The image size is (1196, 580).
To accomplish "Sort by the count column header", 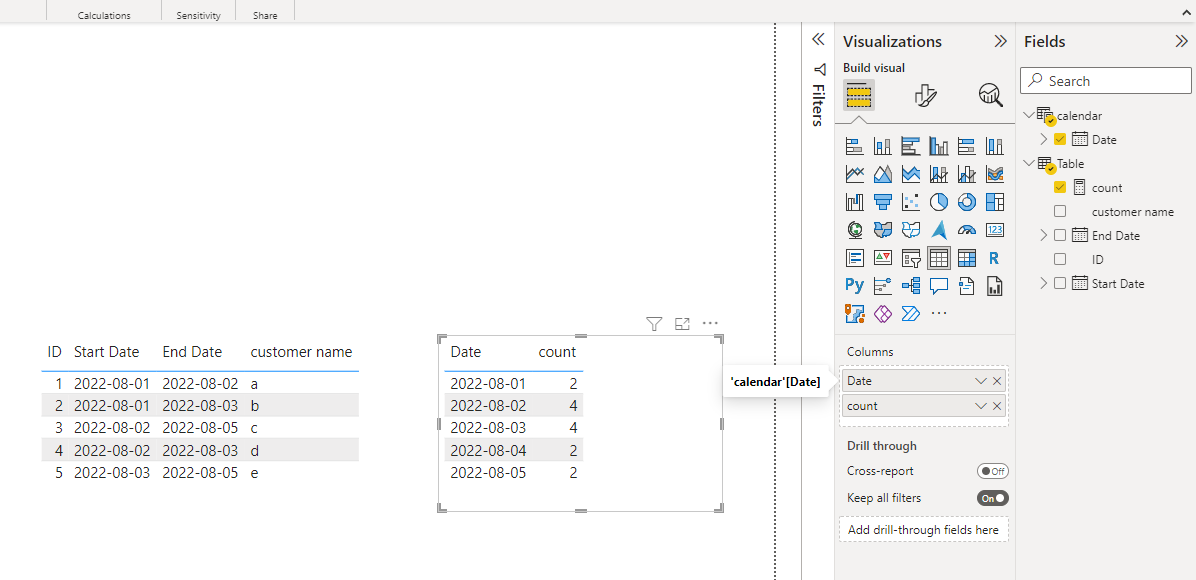I will coord(557,352).
